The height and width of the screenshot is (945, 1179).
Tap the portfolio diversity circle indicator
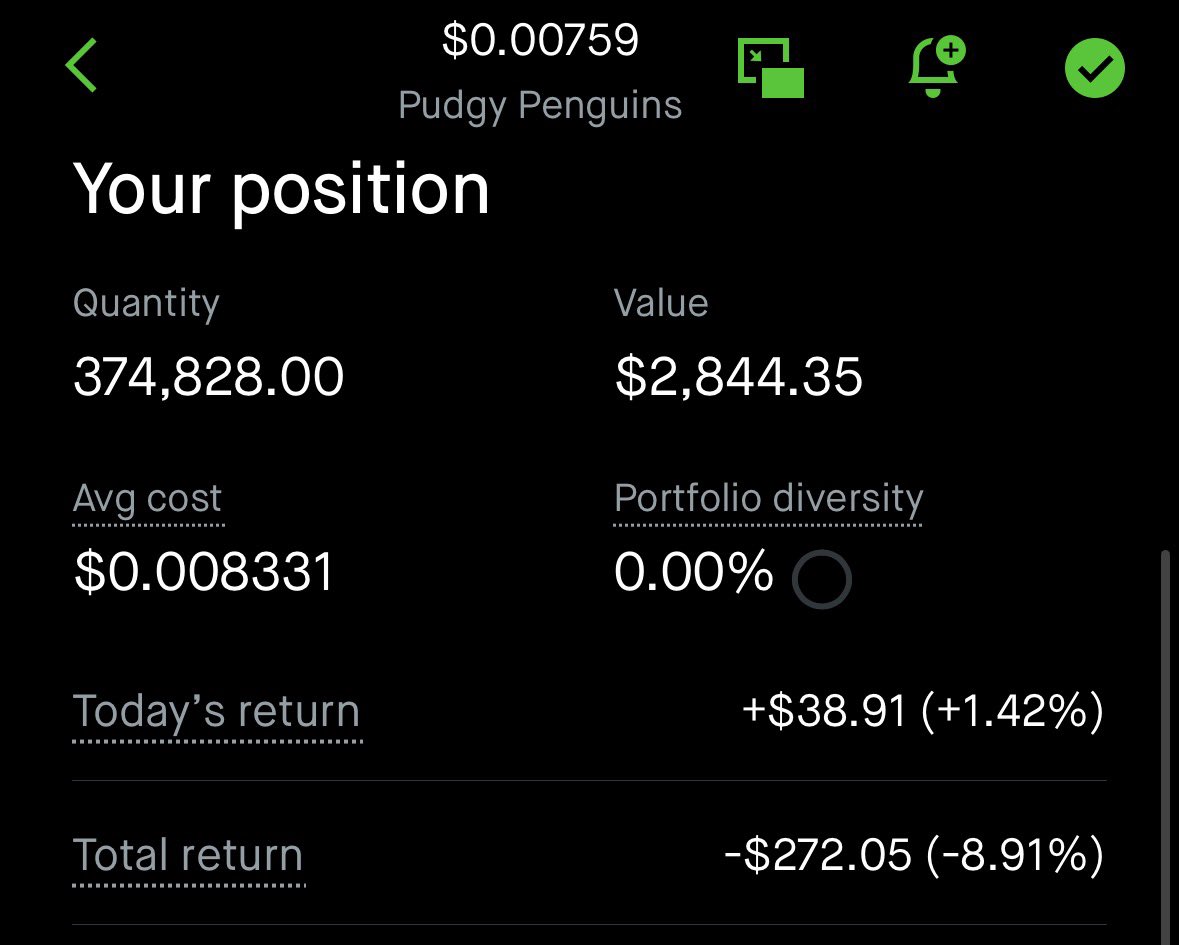[821, 579]
